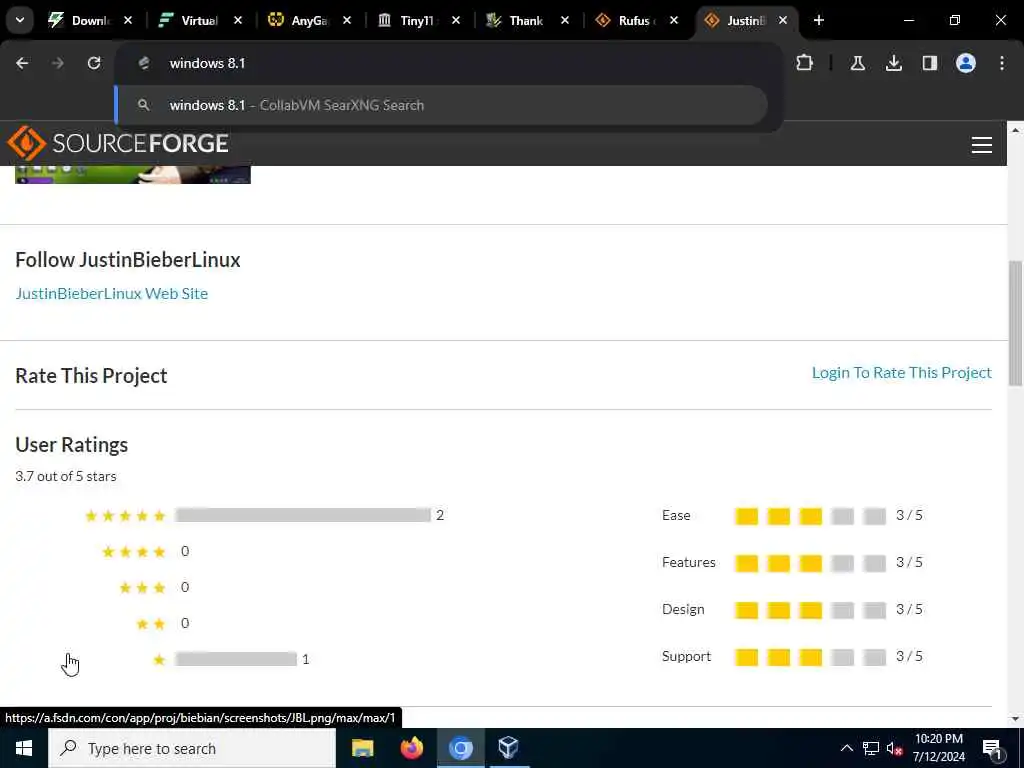Close the Thank tab
Image resolution: width=1024 pixels, height=768 pixels.
coord(565,20)
